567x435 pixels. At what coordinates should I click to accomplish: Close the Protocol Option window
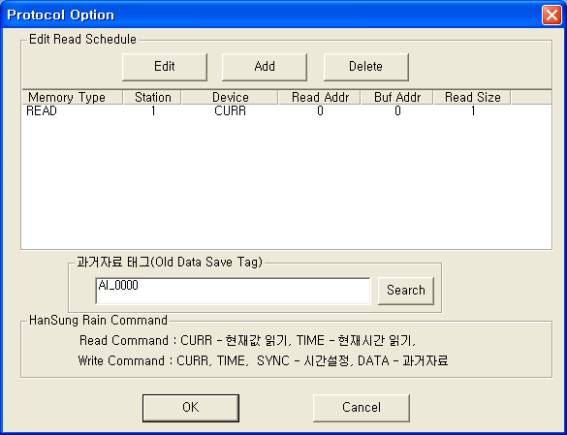pyautogui.click(x=551, y=15)
